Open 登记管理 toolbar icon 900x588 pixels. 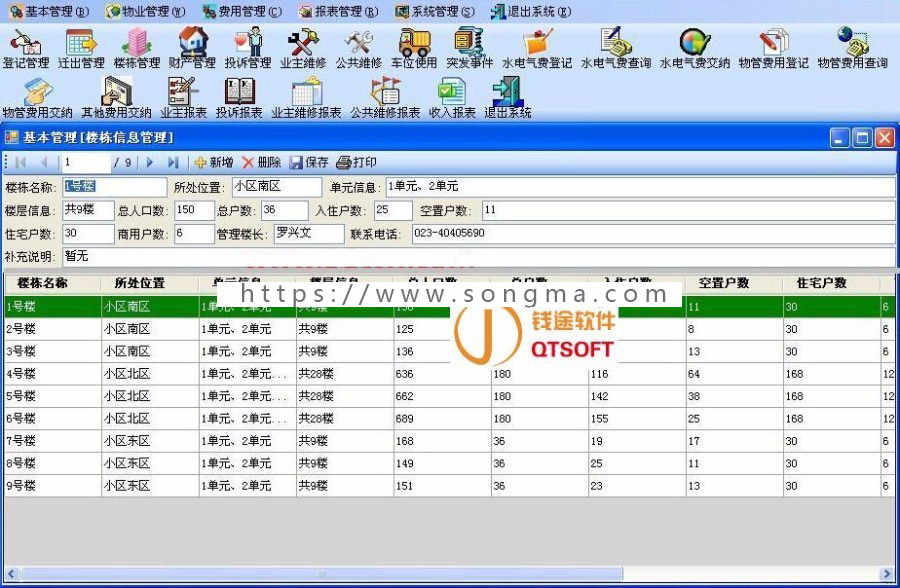25,49
